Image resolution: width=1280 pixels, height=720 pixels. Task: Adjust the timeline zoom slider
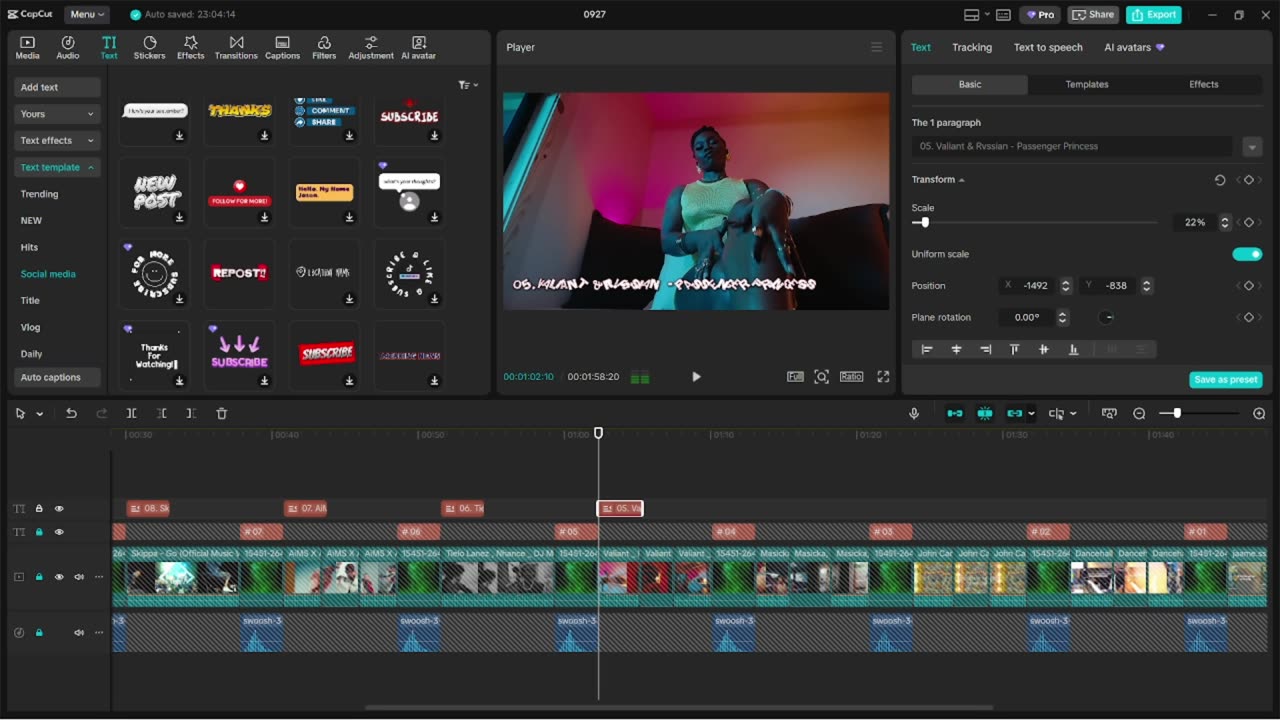click(x=1177, y=413)
